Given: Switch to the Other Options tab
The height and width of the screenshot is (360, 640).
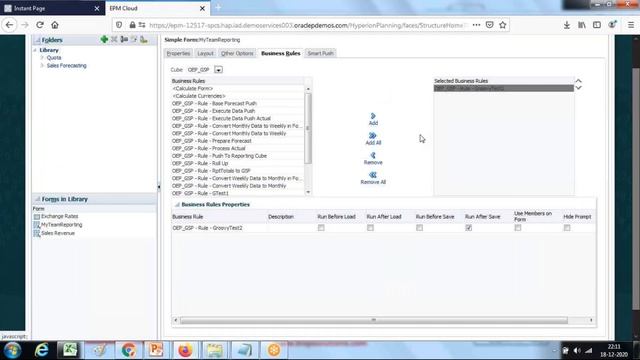Looking at the screenshot, I should [237, 53].
